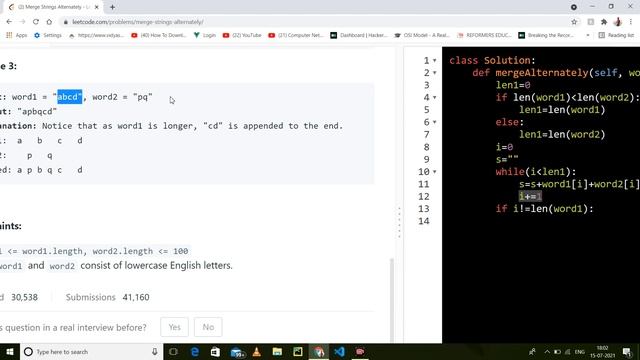Launch Microsoft Edge from the taskbar
The image size is (640, 360).
tap(194, 351)
